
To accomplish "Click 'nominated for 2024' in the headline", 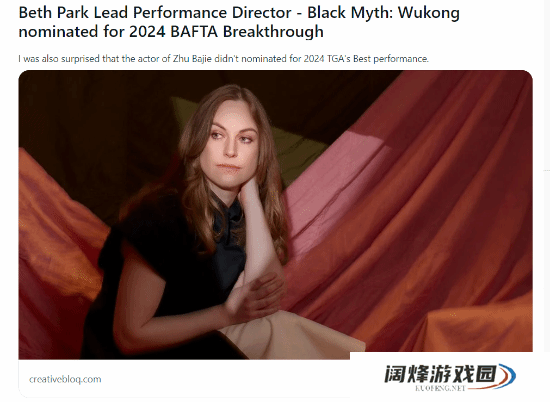I will pos(92,31).
